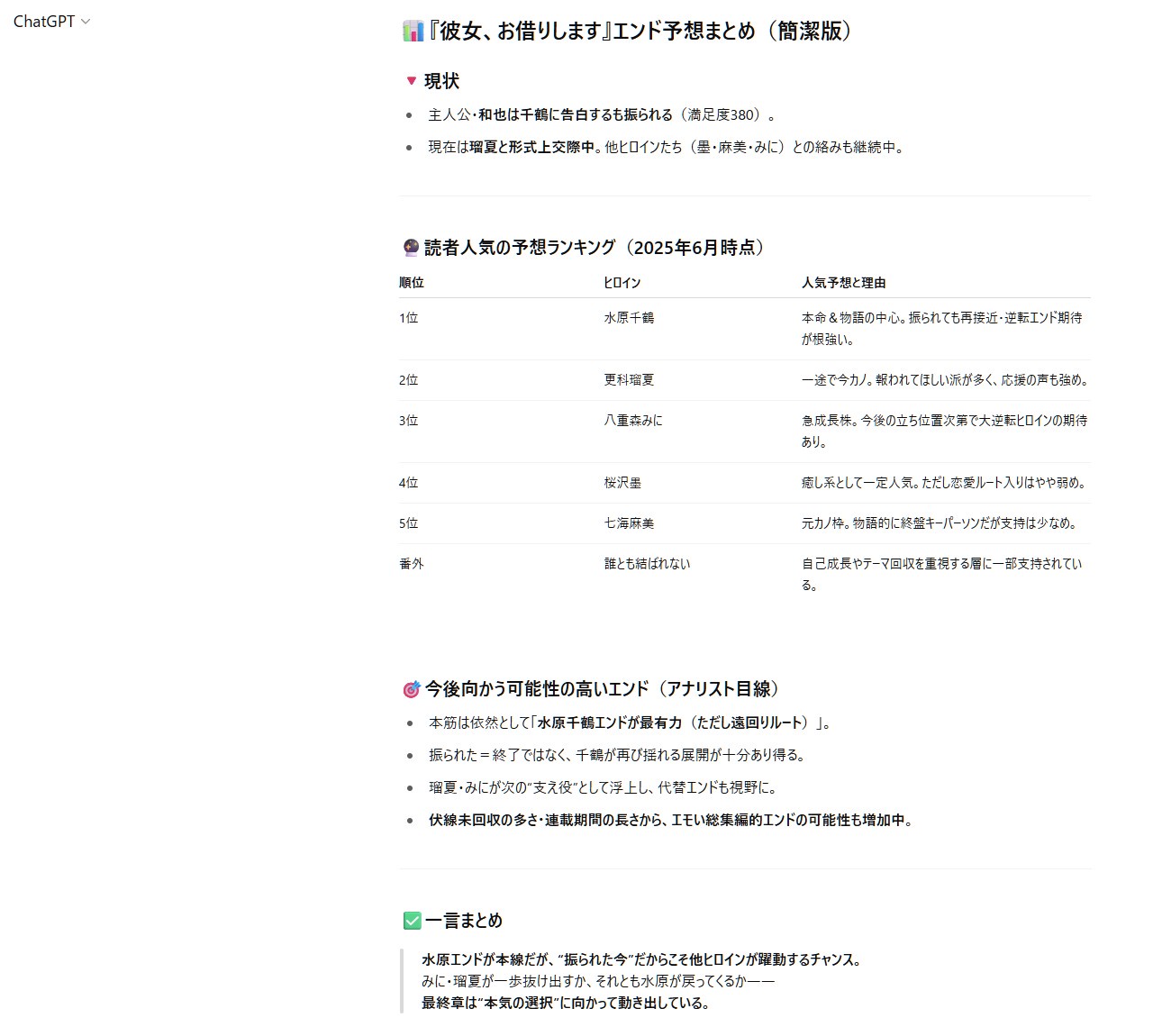This screenshot has height=1036, width=1153.
Task: Select the ヒロイン column header
Action: click(622, 283)
